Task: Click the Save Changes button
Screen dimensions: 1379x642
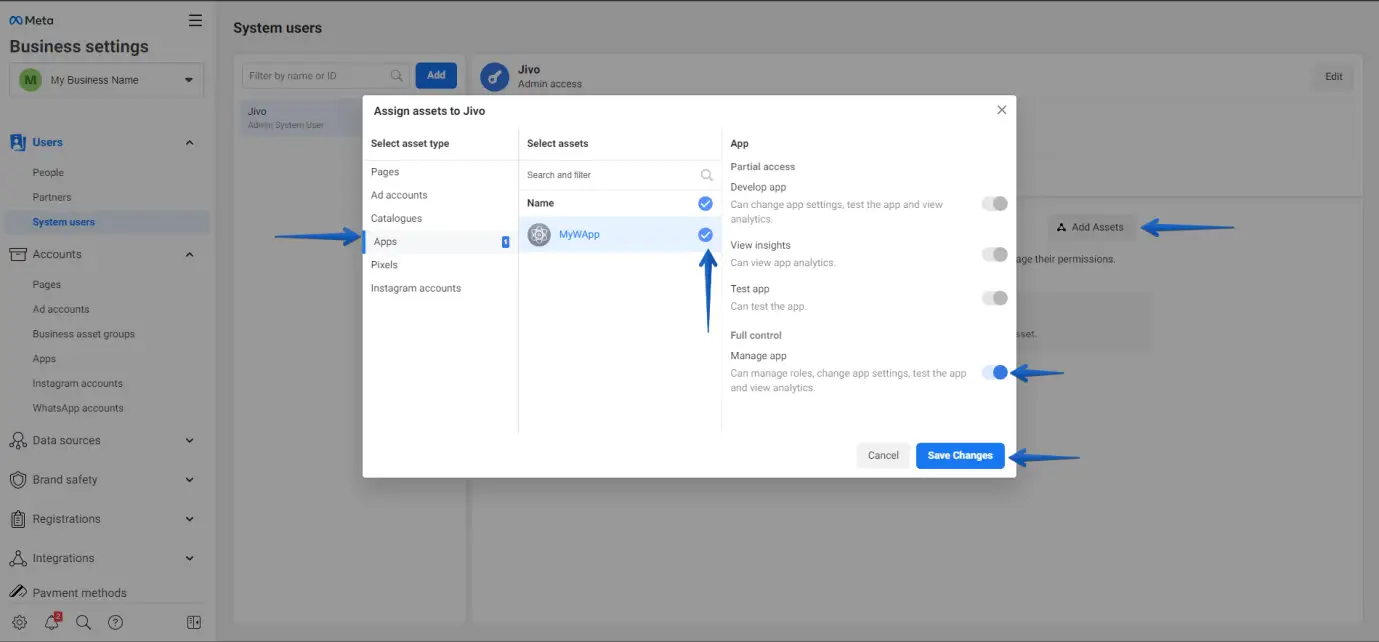Action: click(959, 455)
